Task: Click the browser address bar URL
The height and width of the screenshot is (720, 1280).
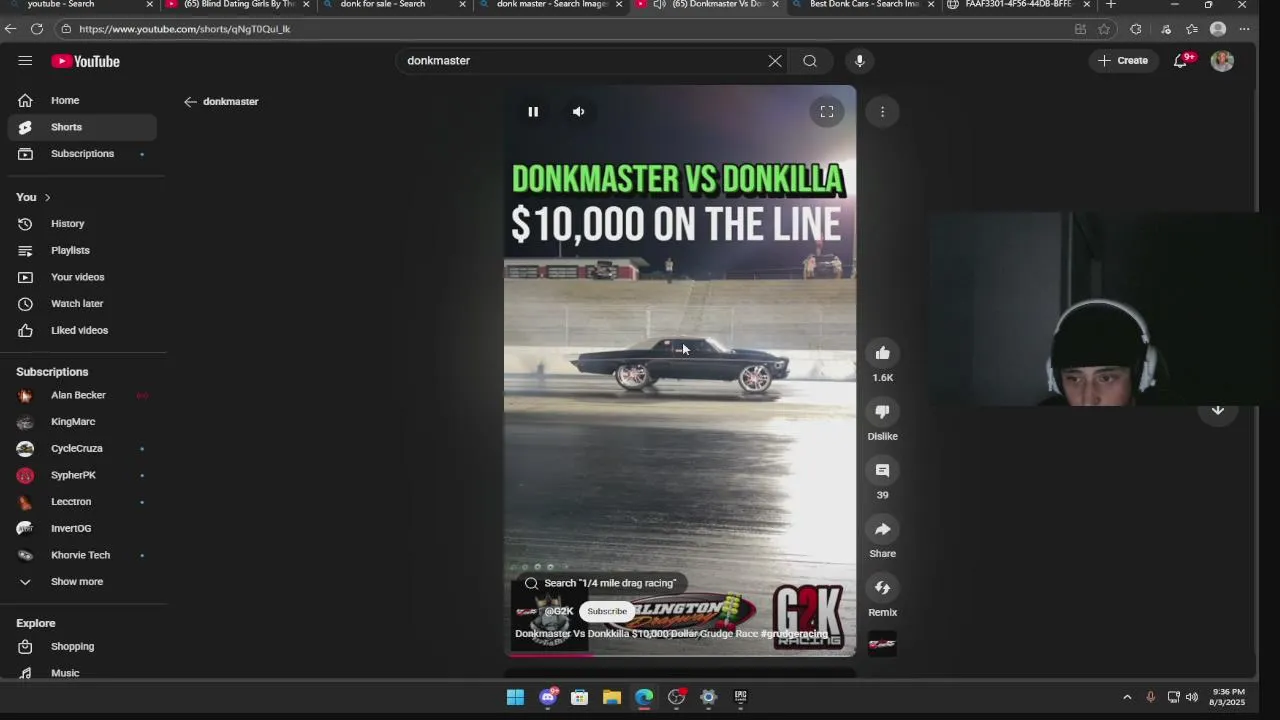Action: point(185,29)
